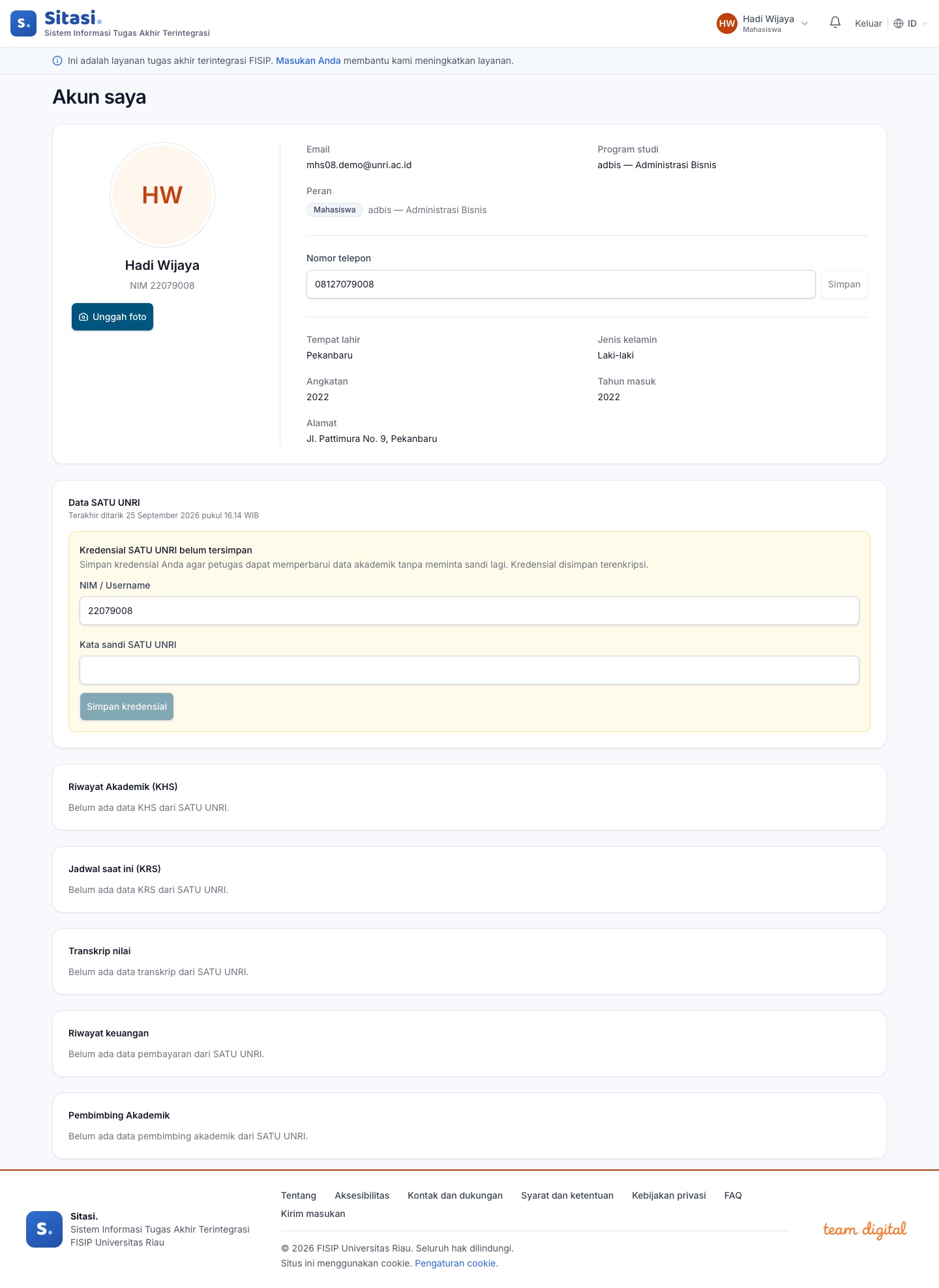Save phone number with Simpan button
The image size is (939, 1288).
pos(844,284)
